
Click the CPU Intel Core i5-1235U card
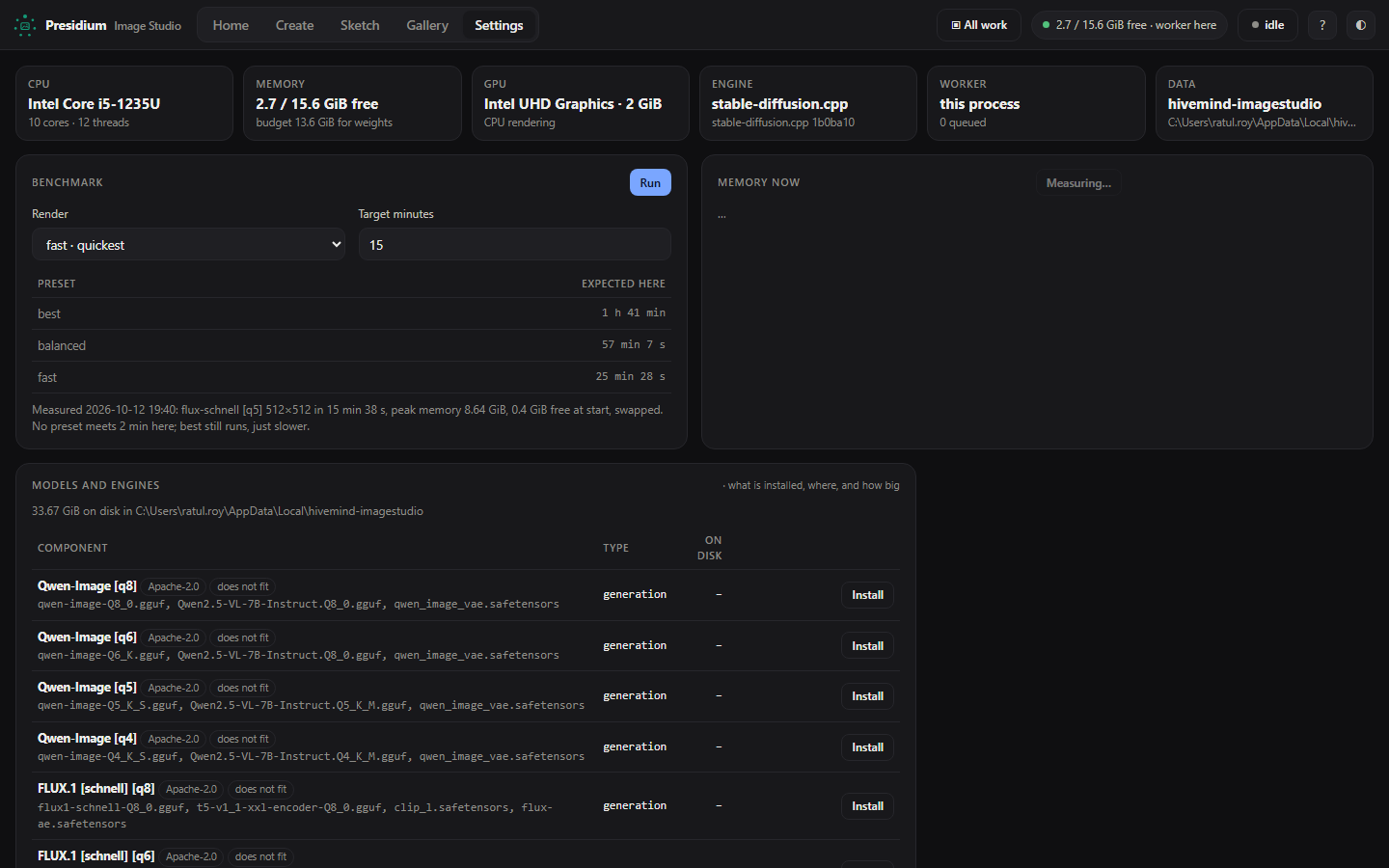point(124,103)
